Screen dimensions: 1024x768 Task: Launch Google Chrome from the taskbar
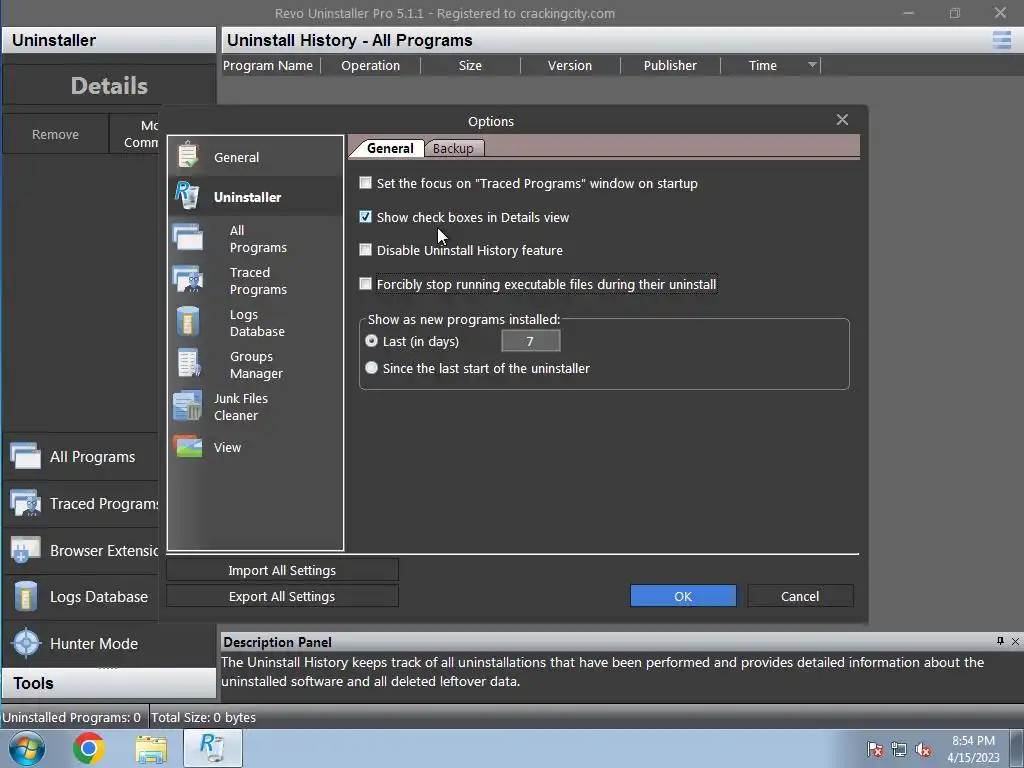(89, 748)
